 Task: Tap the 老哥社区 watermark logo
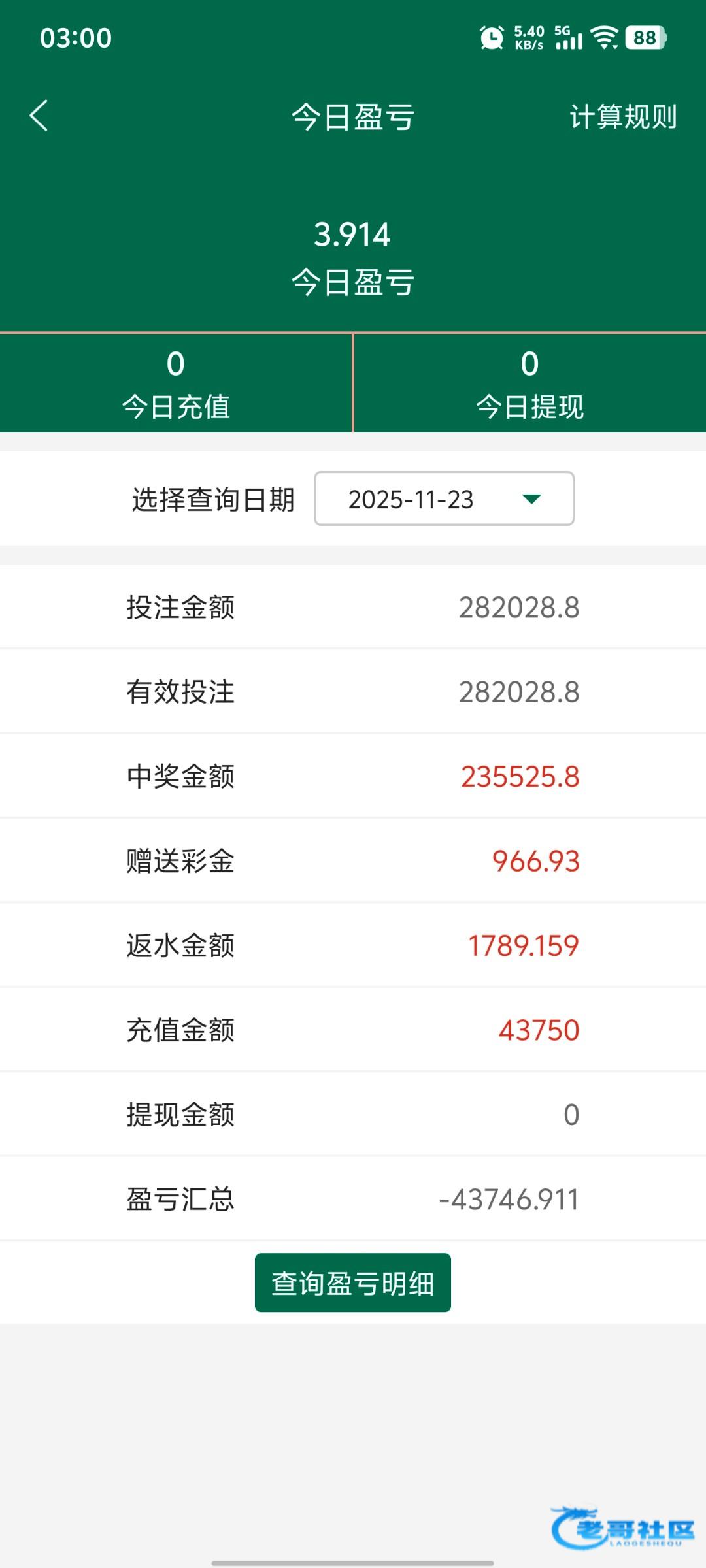tap(623, 1527)
